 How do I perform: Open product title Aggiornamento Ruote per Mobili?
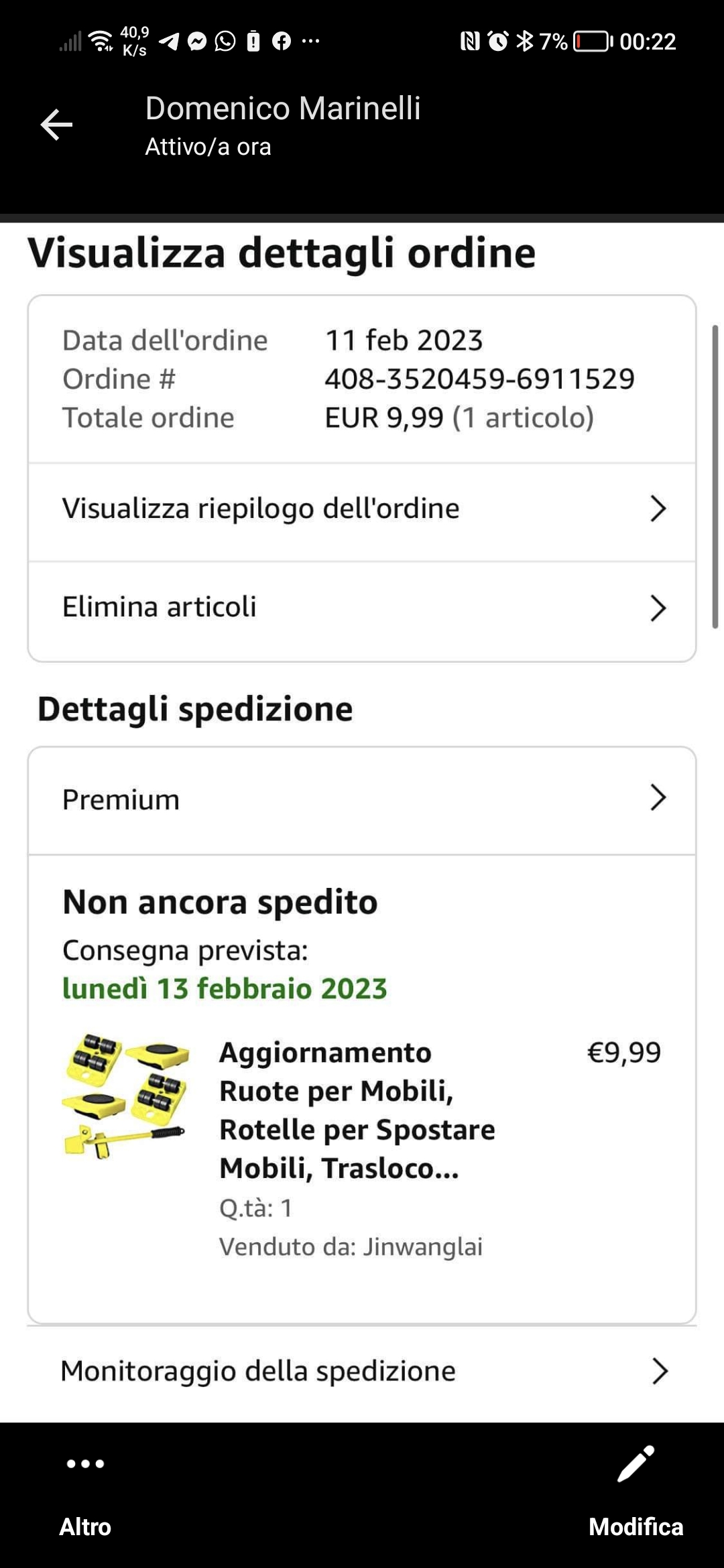point(357,1110)
